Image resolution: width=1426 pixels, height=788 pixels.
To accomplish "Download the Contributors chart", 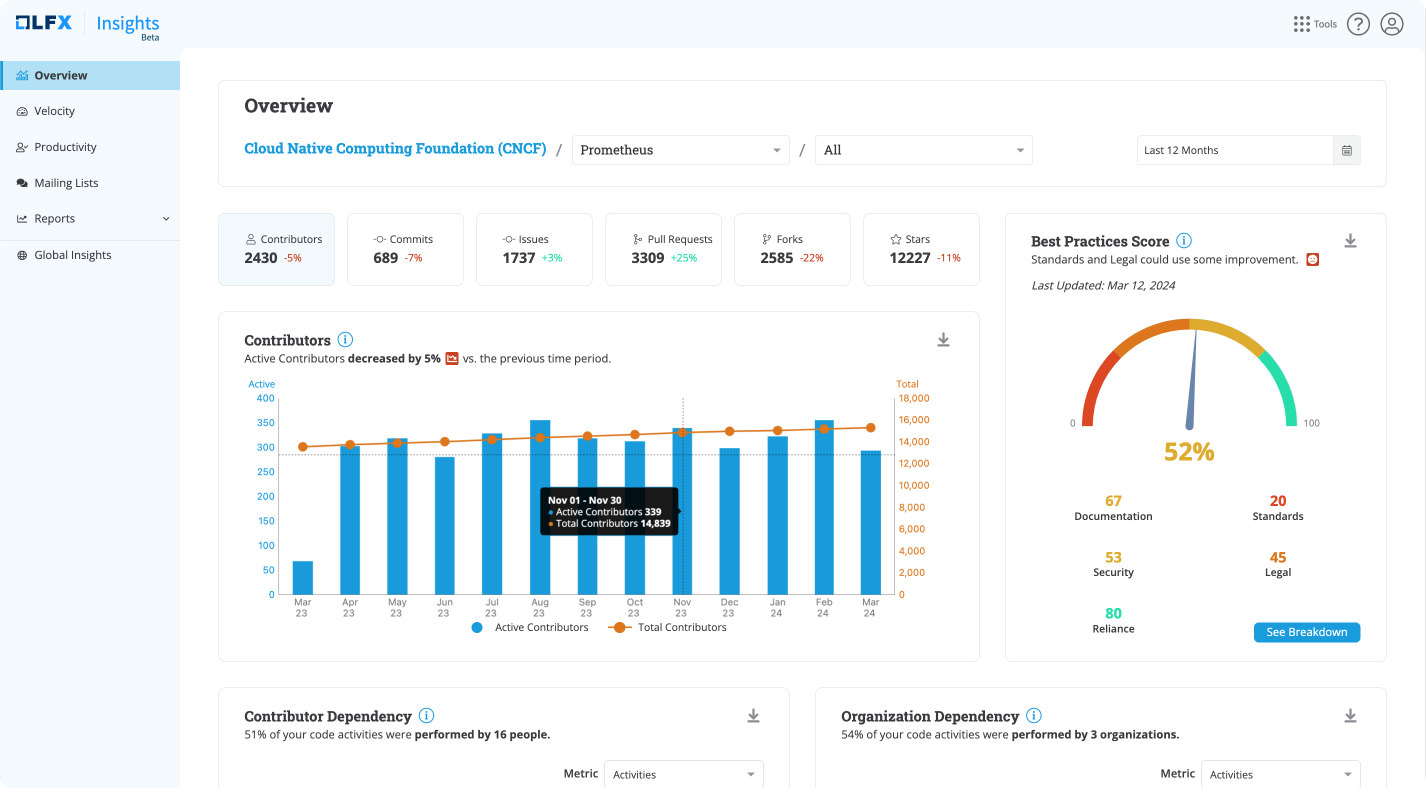I will click(x=943, y=340).
